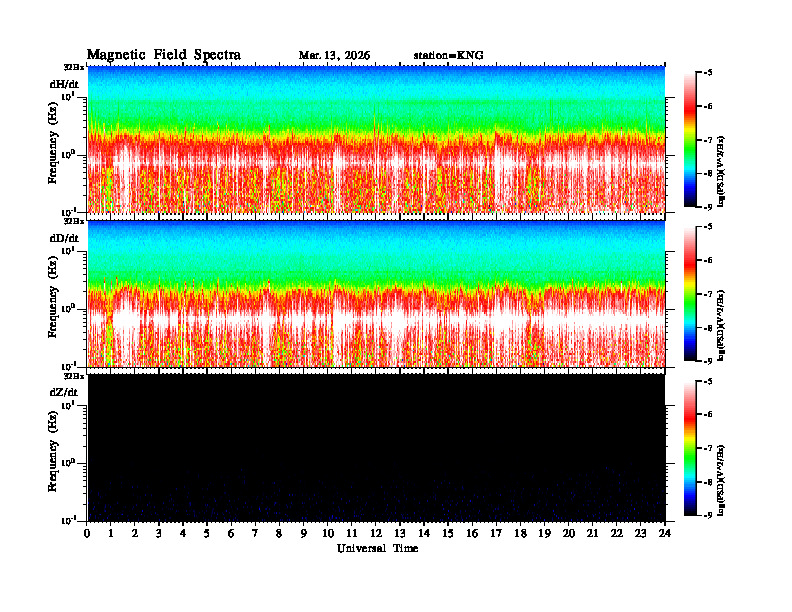The image size is (792, 612).
Task: Click the -7 tick on dD/dt color scale
Action: tap(708, 294)
